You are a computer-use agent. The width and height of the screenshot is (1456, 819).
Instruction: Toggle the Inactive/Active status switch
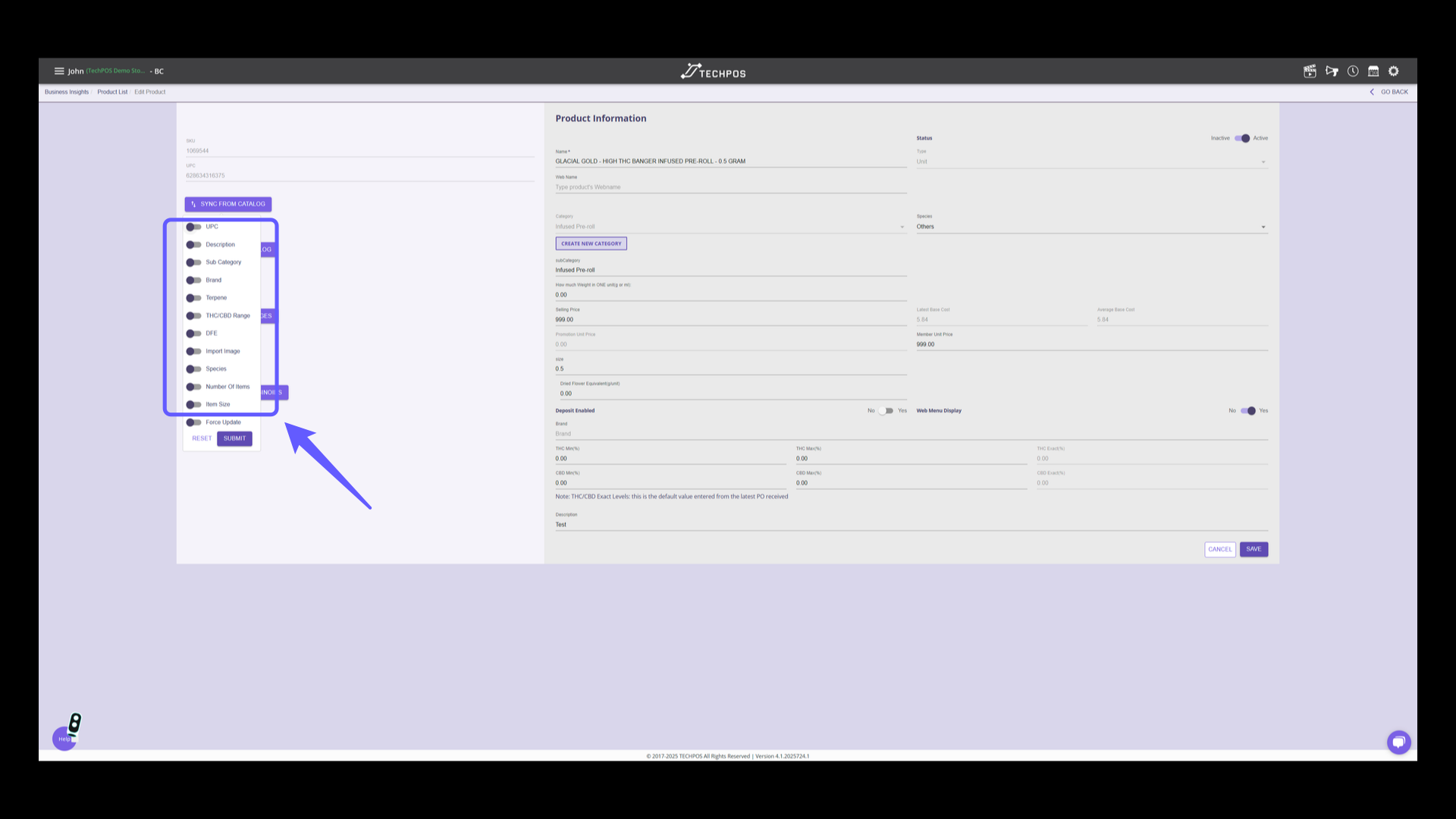[x=1242, y=139]
